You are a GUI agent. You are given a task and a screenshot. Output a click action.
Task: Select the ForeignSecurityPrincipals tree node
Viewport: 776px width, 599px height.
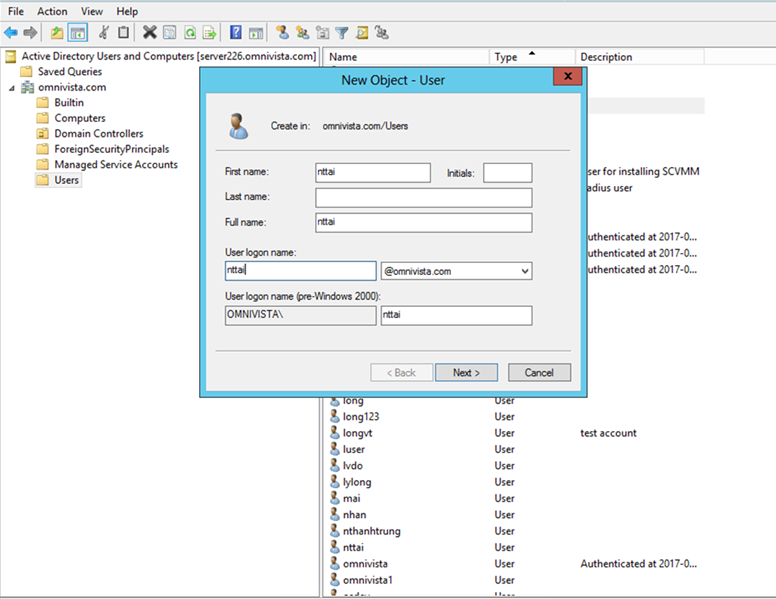click(x=111, y=149)
